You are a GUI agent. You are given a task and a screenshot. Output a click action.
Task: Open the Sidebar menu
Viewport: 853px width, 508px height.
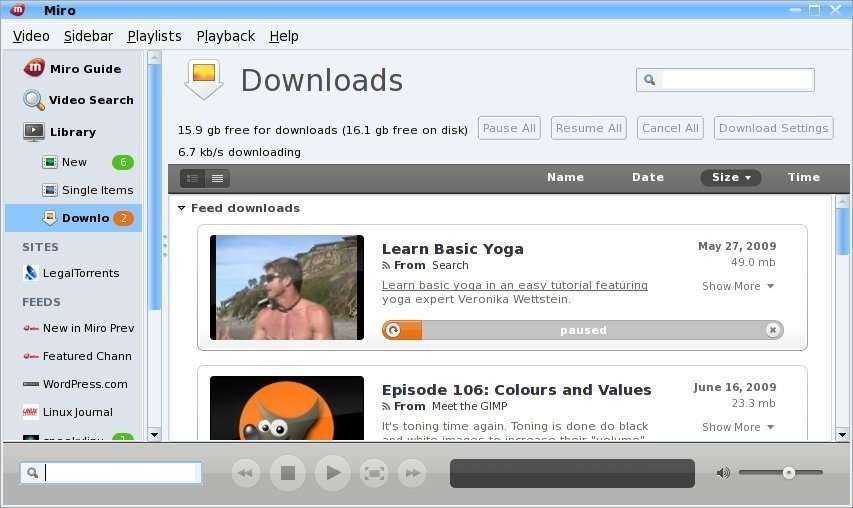pyautogui.click(x=88, y=36)
